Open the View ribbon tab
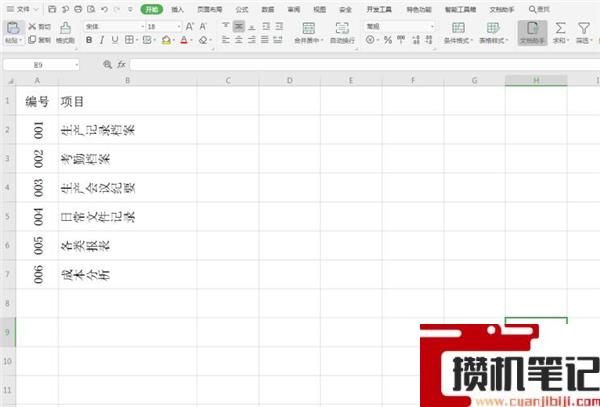 pyautogui.click(x=320, y=9)
